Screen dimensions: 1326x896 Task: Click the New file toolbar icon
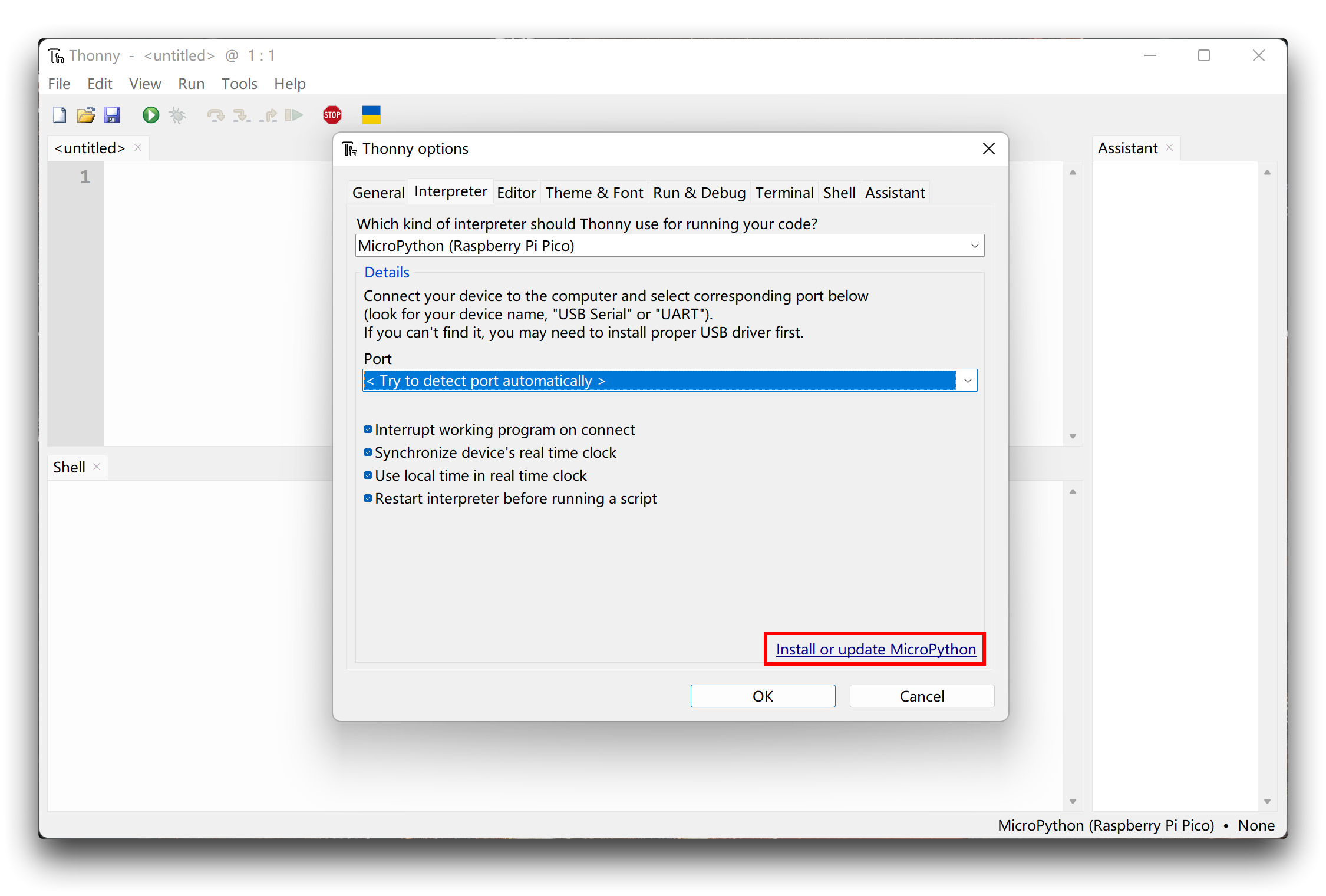click(x=60, y=115)
